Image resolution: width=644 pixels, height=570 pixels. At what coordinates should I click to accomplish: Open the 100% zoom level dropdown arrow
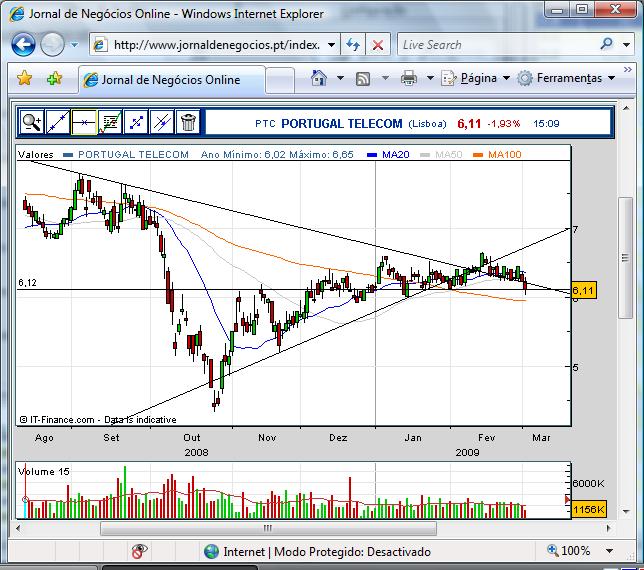click(x=610, y=551)
